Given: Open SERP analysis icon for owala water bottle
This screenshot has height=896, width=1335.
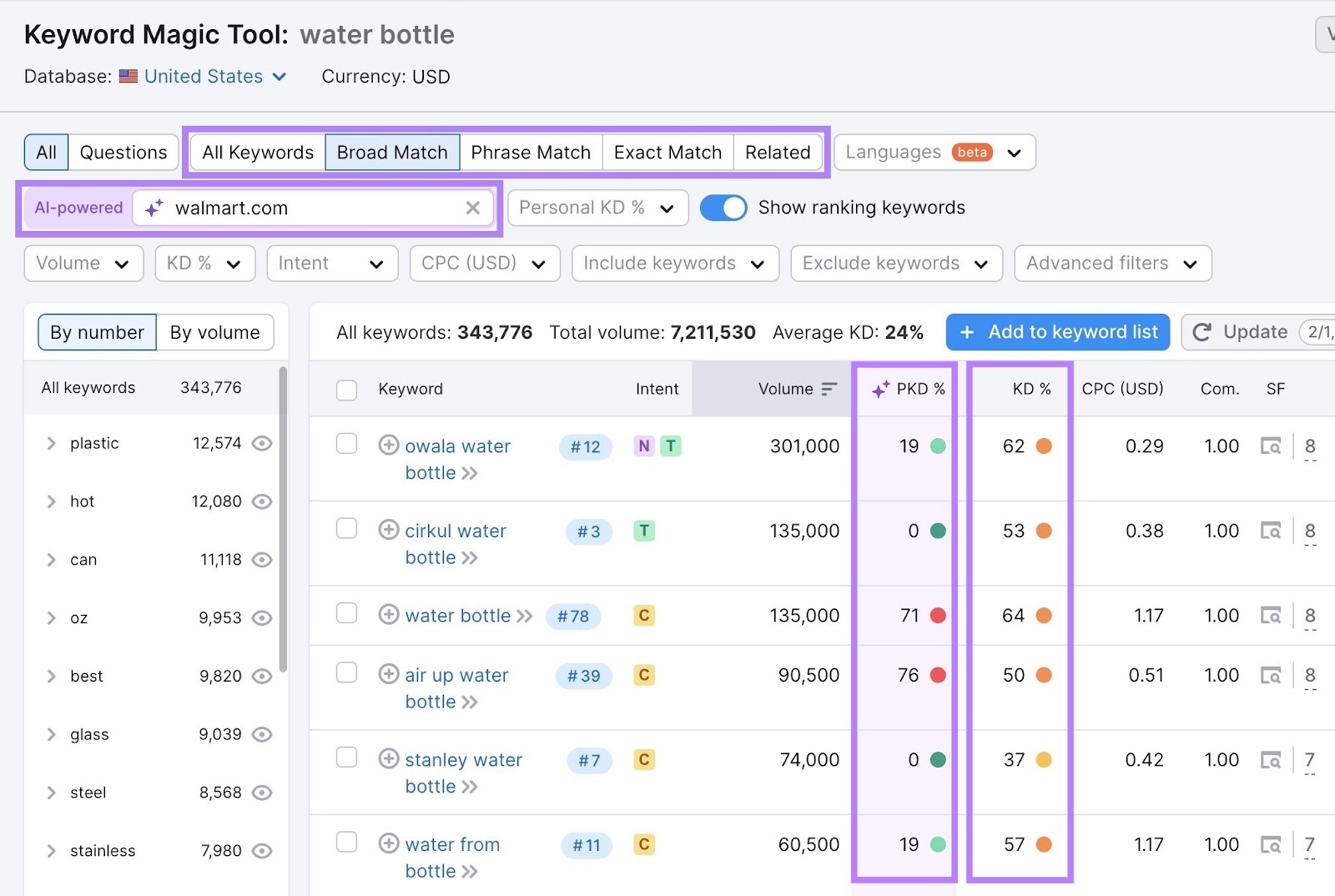Looking at the screenshot, I should 1270,446.
